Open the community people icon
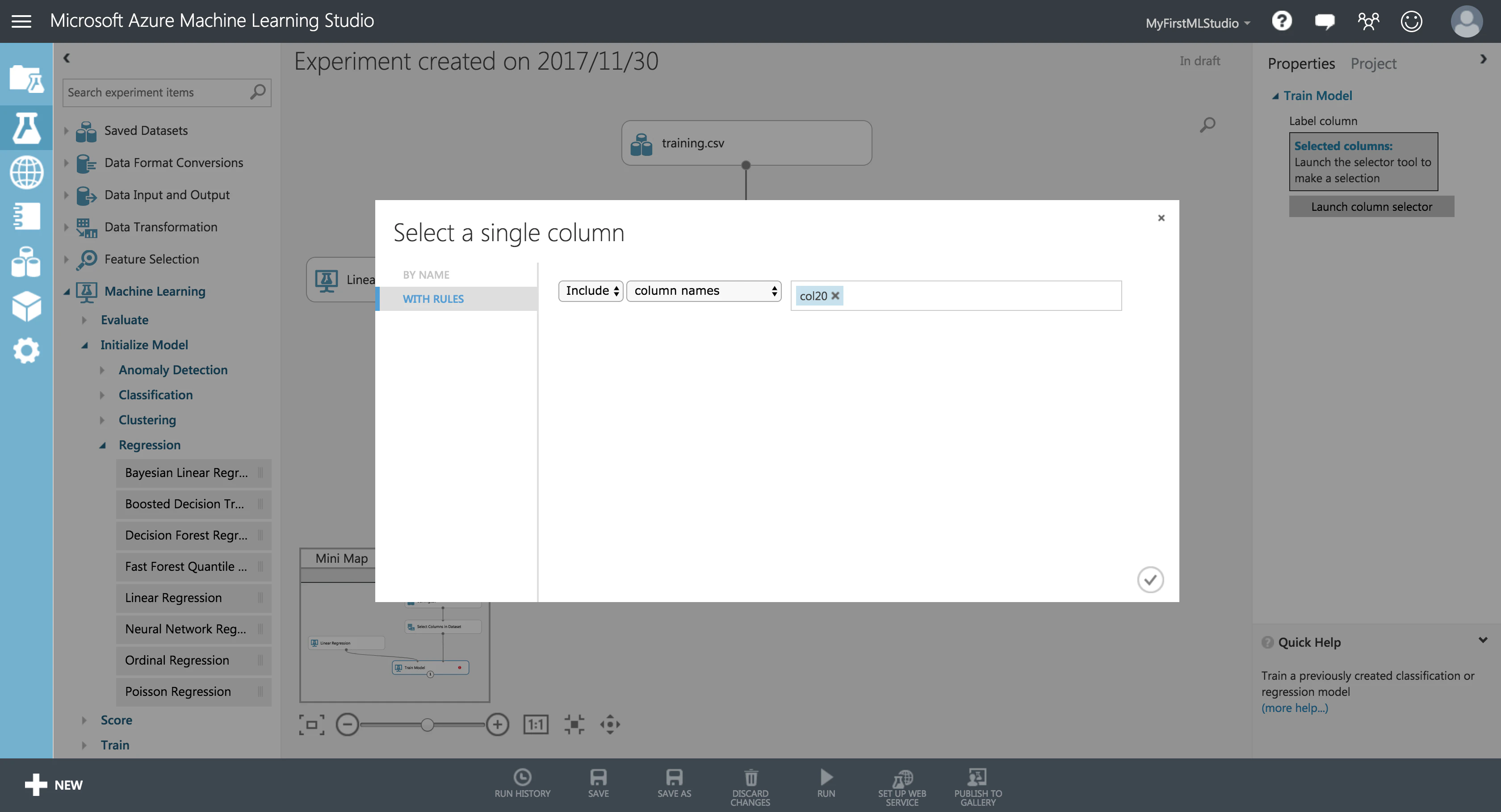Viewport: 1501px width, 812px height. (x=1368, y=21)
